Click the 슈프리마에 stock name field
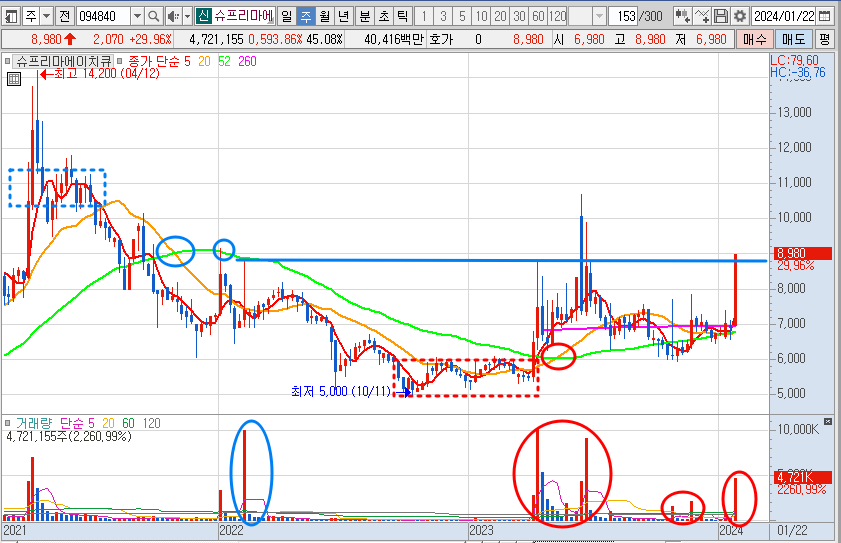This screenshot has width=841, height=543. (x=244, y=17)
